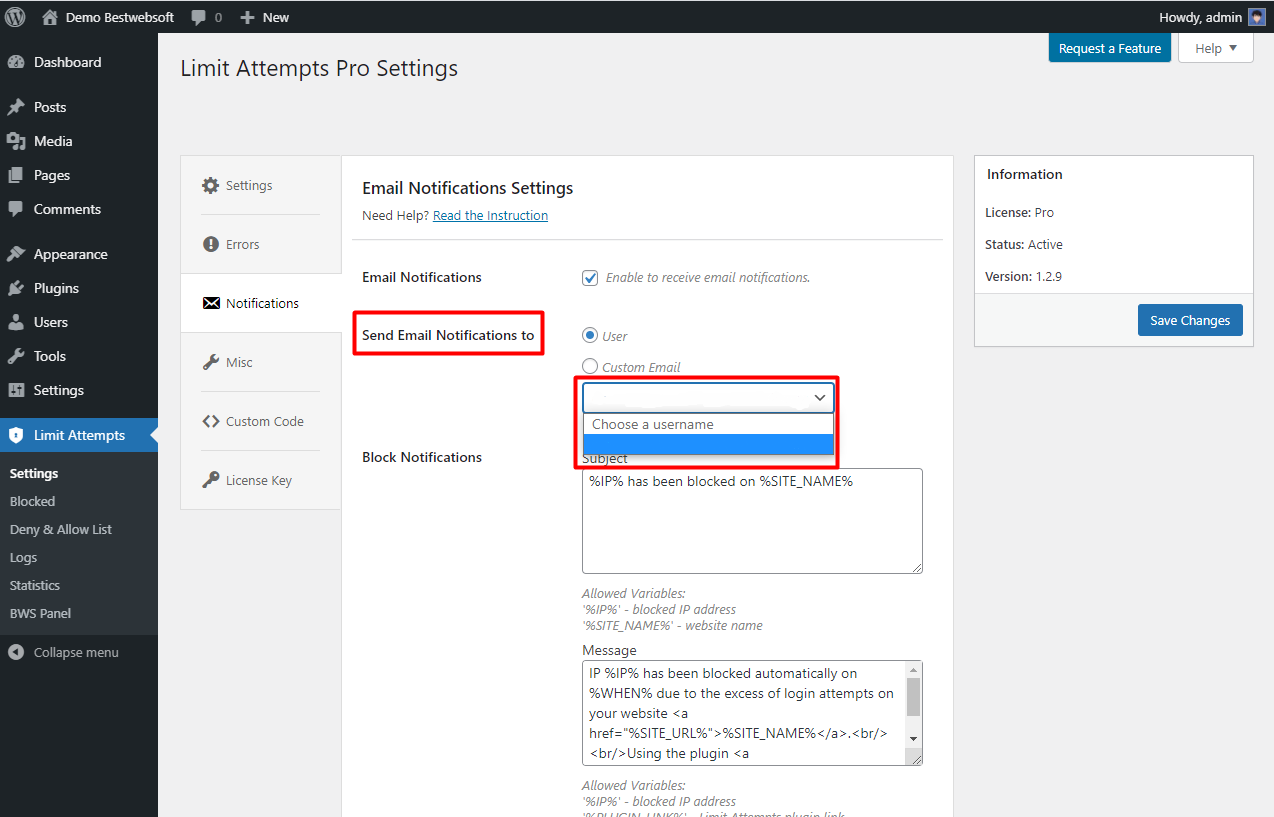Viewport: 1274px width, 817px height.
Task: Open the Blocked submenu item
Action: (32, 501)
